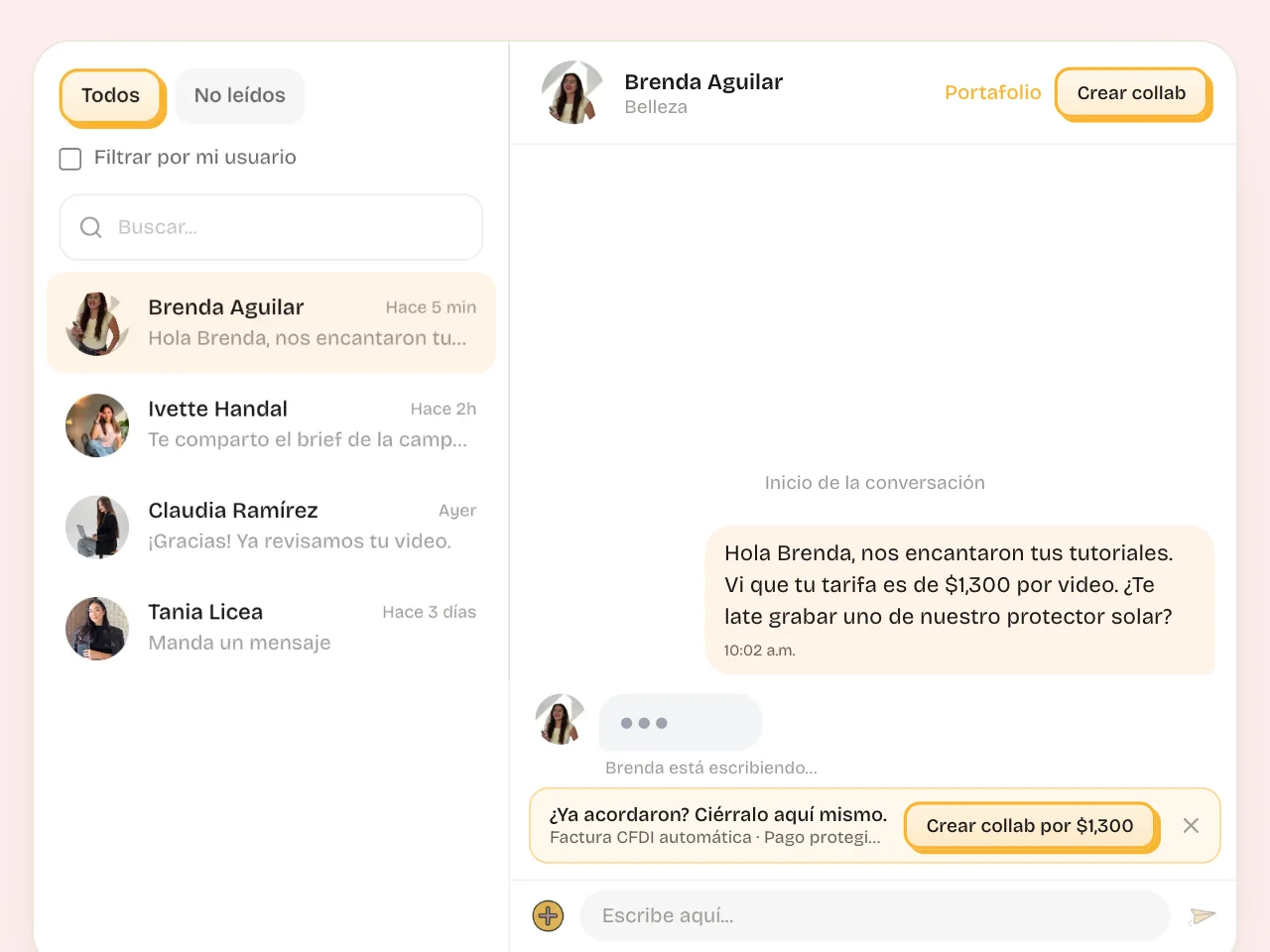Open Tania Licea conversation

(271, 628)
